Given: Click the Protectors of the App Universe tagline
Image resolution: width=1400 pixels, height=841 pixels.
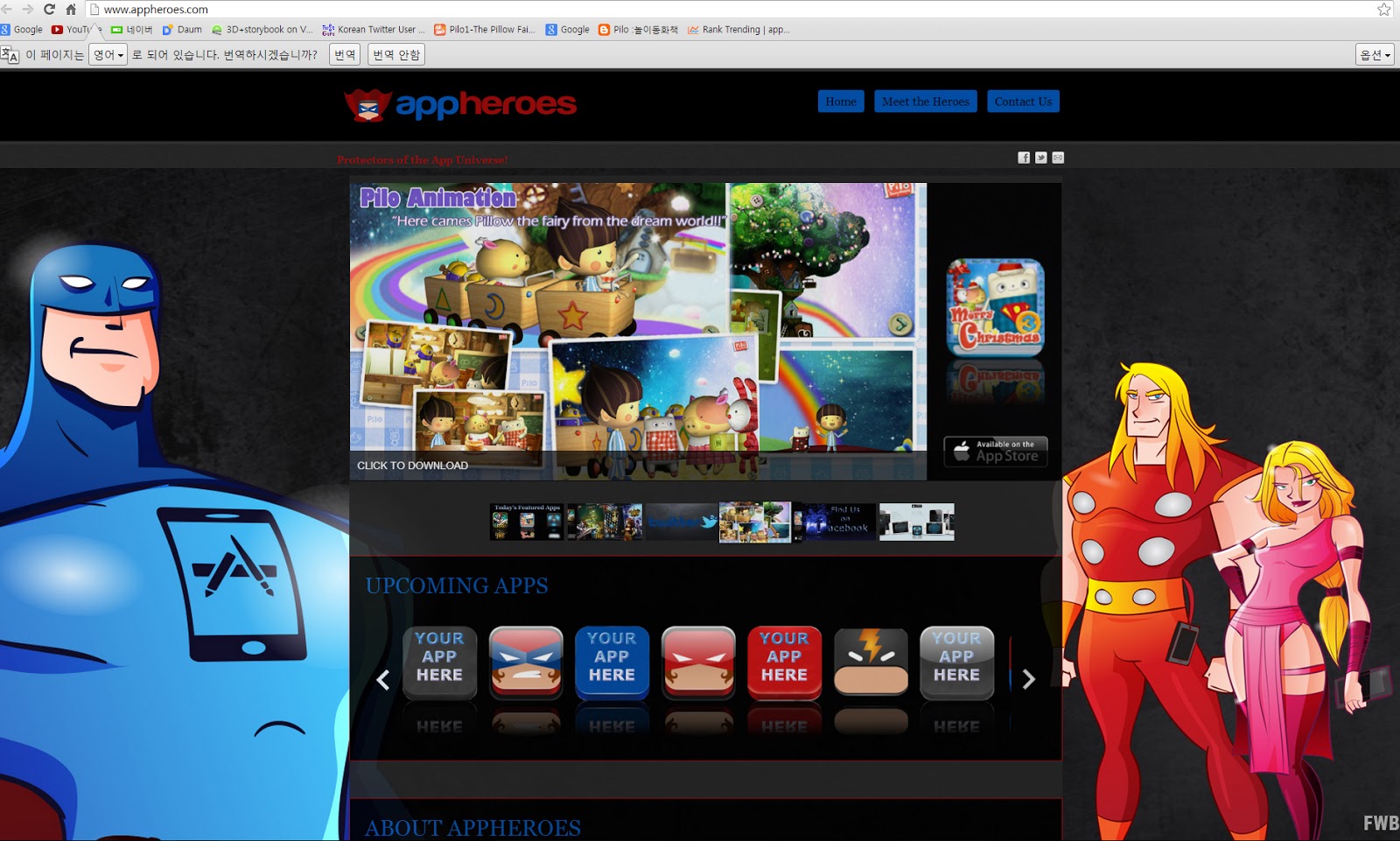Looking at the screenshot, I should 422,160.
